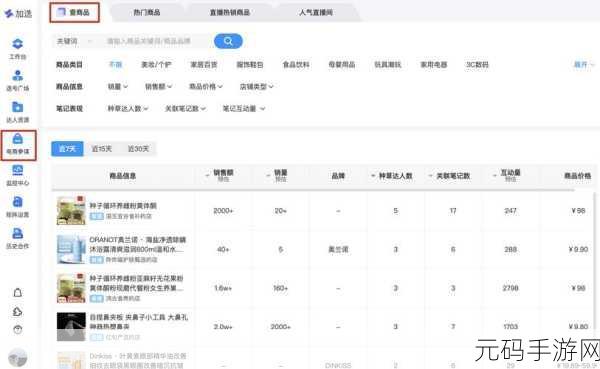This screenshot has width=600, height=369.
Task: Expand more categories with 展开 link
Action: (584, 65)
